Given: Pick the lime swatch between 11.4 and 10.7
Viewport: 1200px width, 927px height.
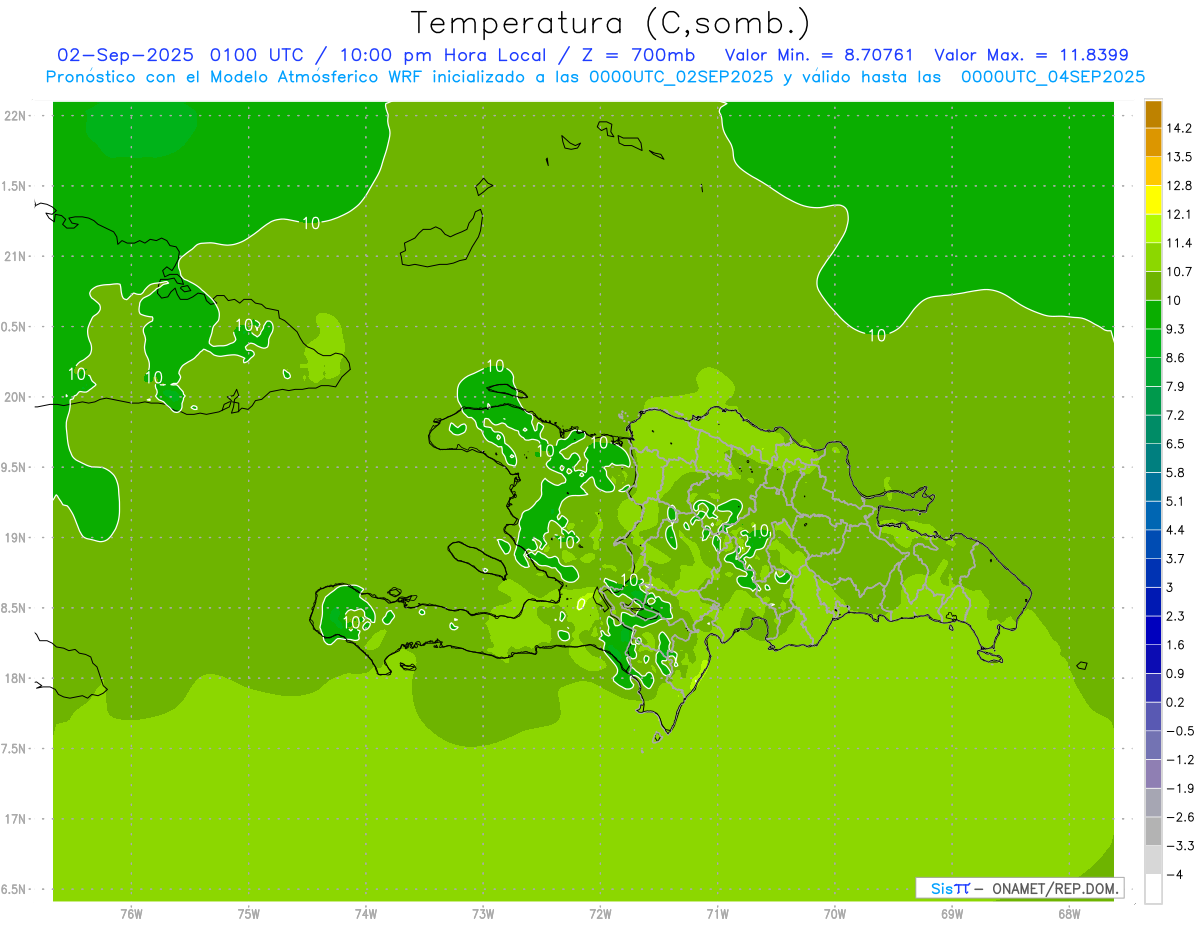Looking at the screenshot, I should coord(1153,258).
